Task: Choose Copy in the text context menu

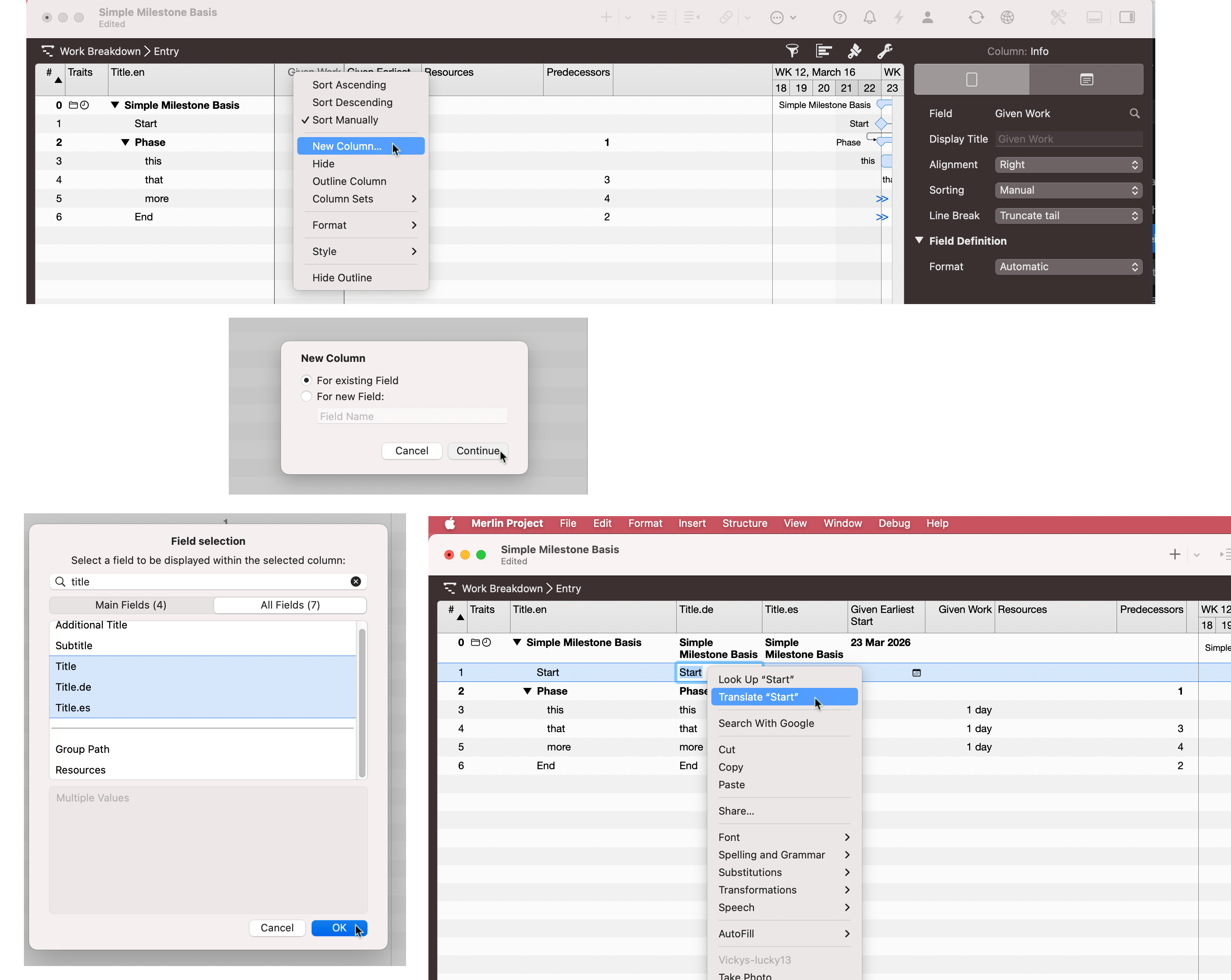Action: point(784,767)
